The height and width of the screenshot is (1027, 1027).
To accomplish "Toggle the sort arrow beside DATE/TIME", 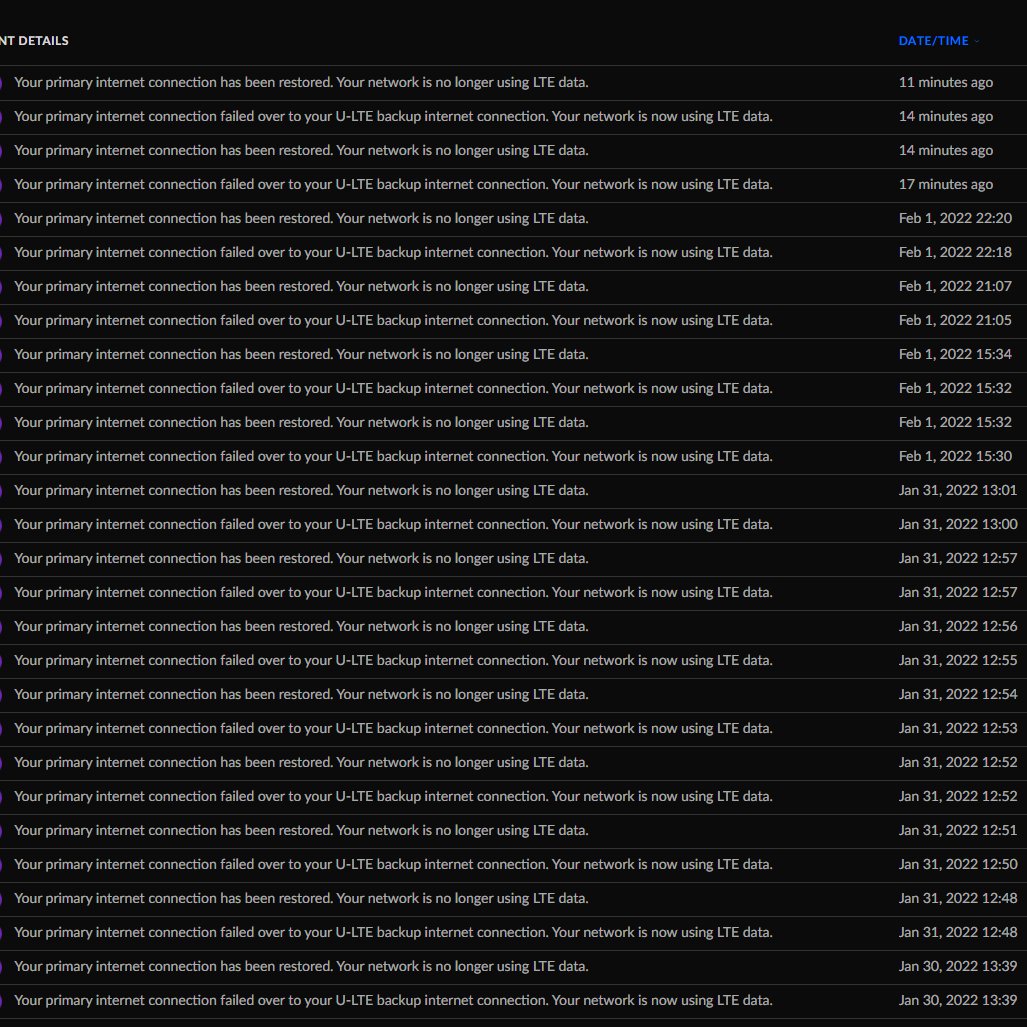I will point(977,41).
